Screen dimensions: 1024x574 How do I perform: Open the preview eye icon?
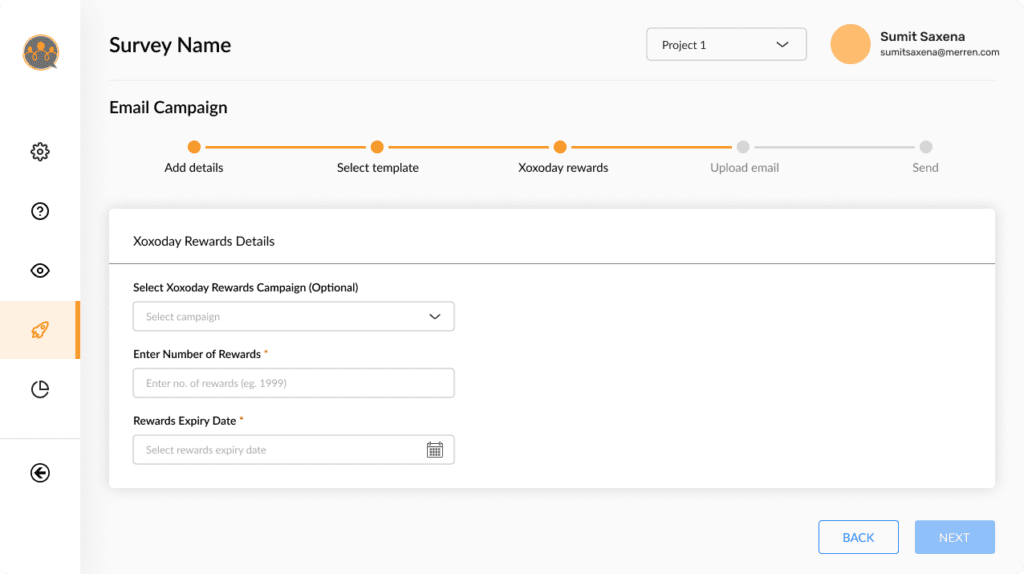40,270
